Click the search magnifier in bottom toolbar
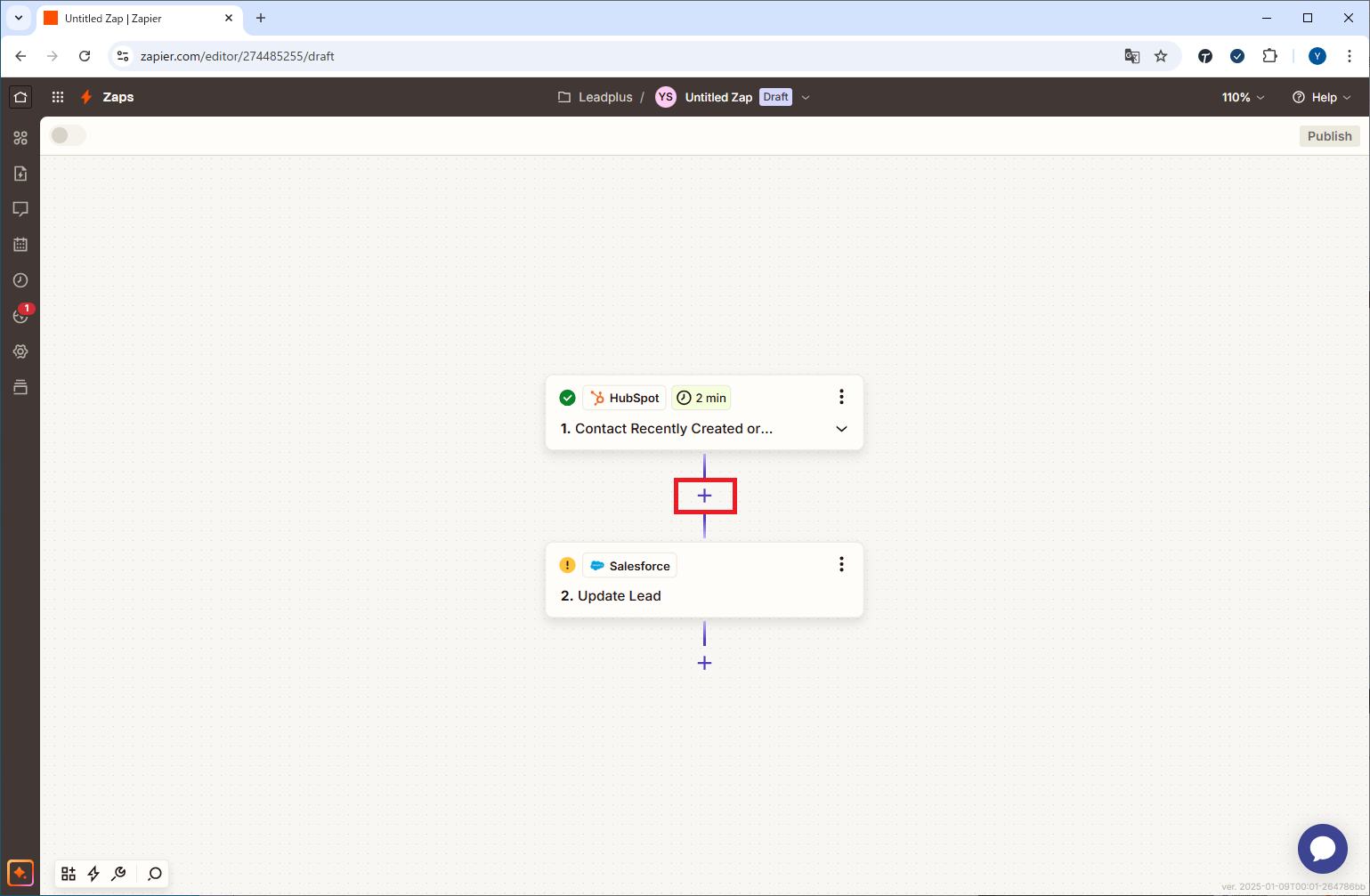 pyautogui.click(x=155, y=874)
